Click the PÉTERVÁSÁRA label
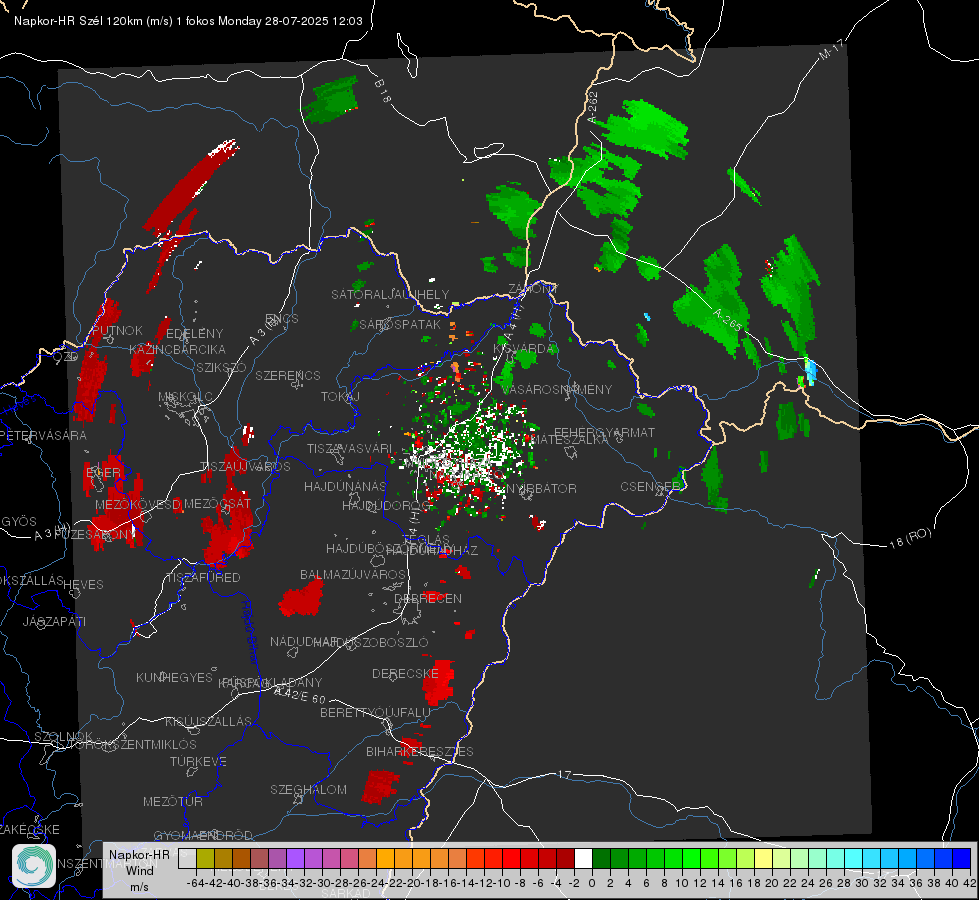The width and height of the screenshot is (979, 900). tap(43, 435)
